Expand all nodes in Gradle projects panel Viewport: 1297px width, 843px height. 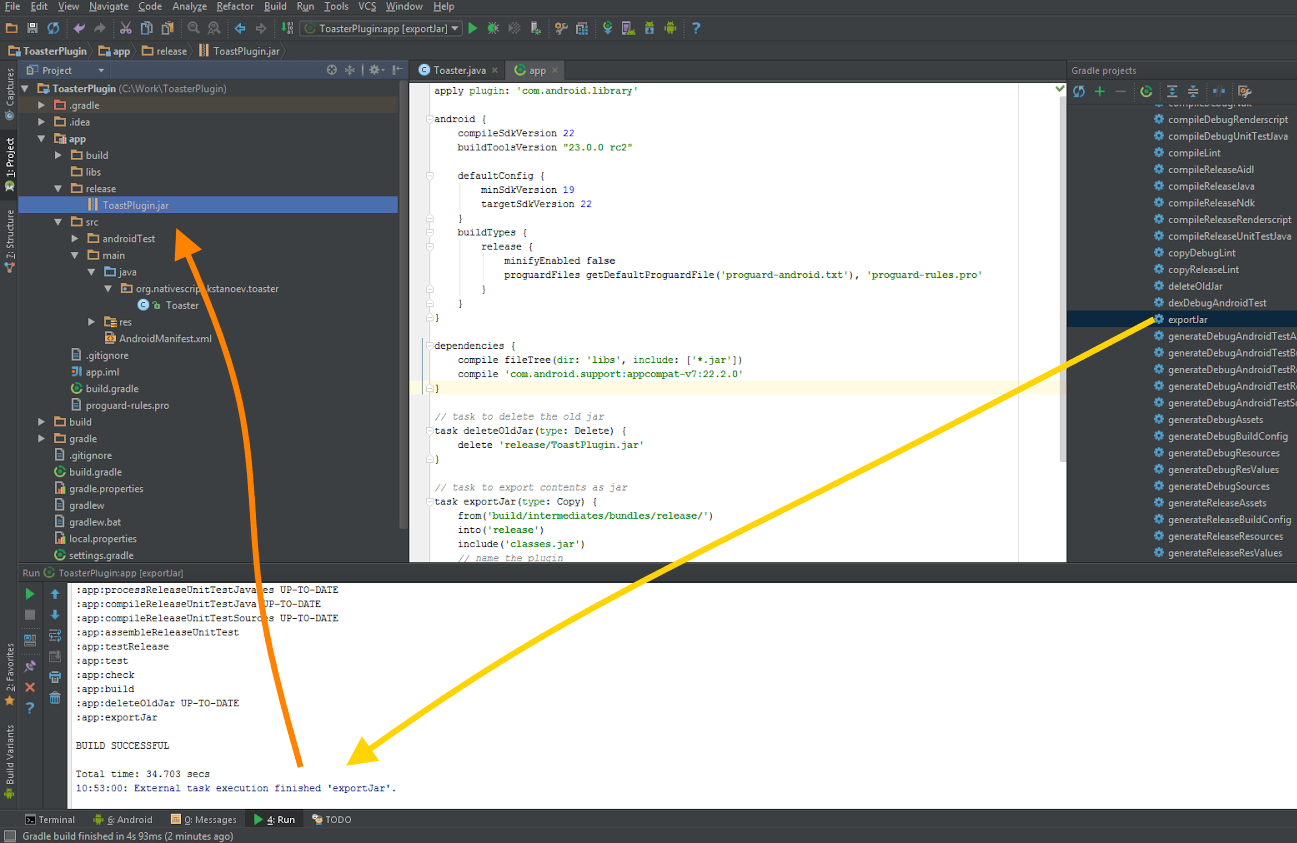click(1173, 91)
